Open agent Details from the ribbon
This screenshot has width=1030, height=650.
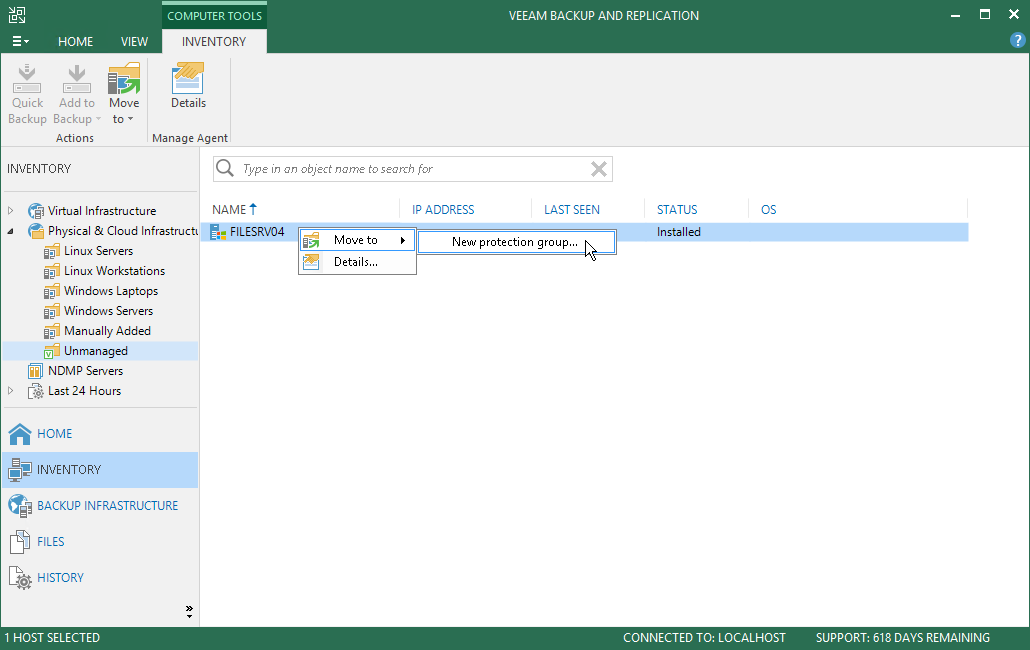click(x=189, y=85)
